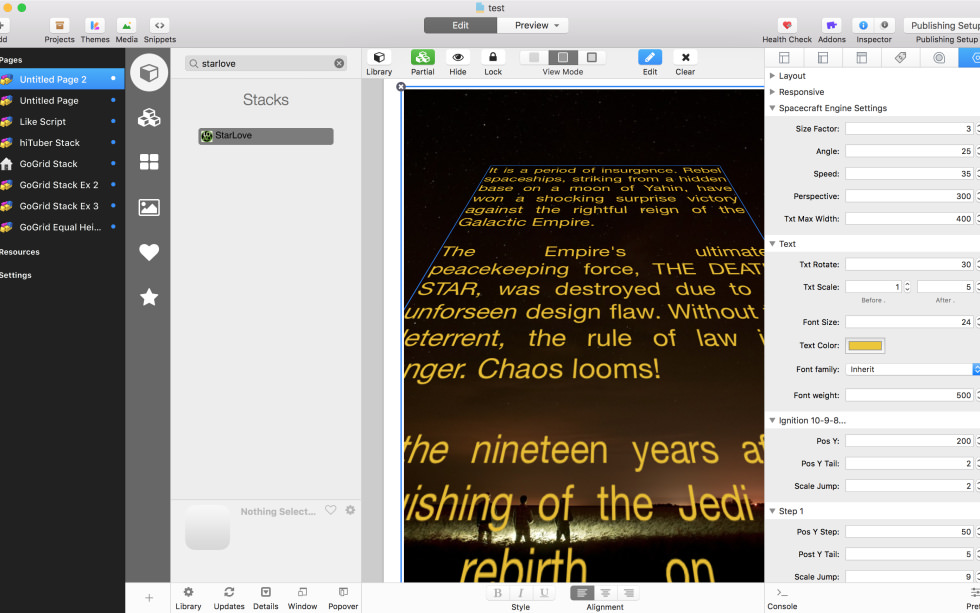Select the image library sidebar icon
The height and width of the screenshot is (613, 980).
click(149, 207)
